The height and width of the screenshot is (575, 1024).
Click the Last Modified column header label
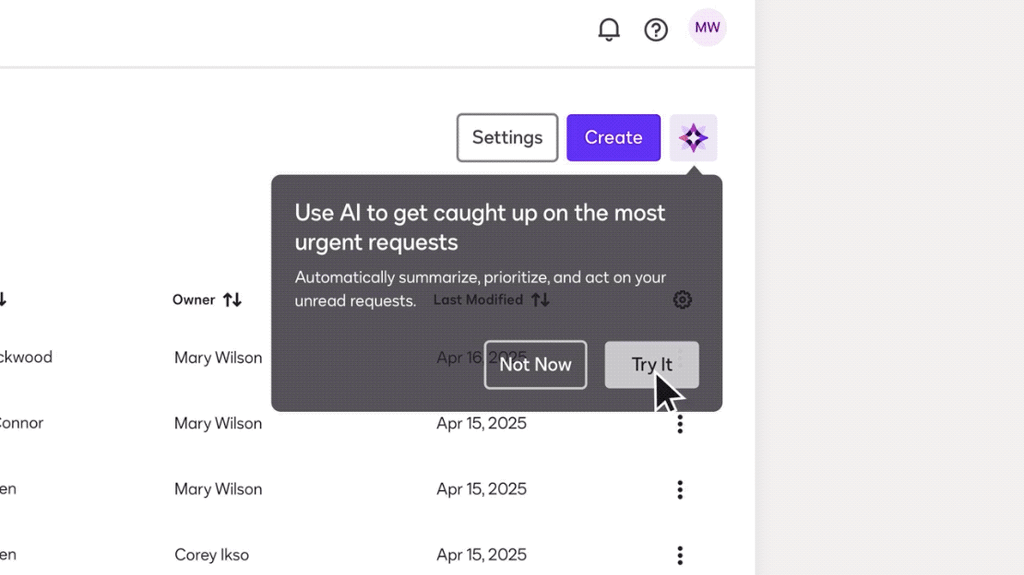click(478, 300)
